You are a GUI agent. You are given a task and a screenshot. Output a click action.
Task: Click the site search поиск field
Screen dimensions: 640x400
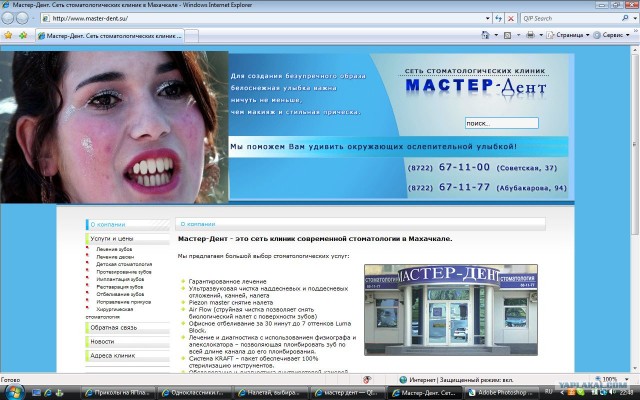[502, 123]
